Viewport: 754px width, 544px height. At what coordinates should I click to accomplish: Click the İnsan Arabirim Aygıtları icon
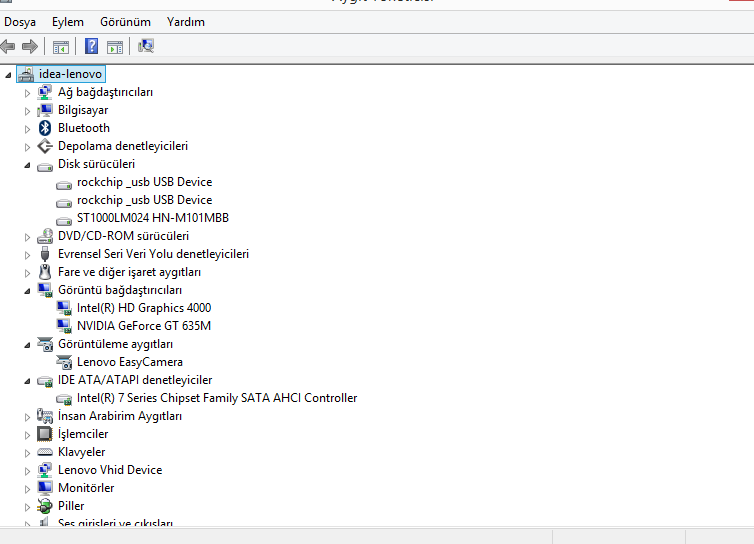point(45,416)
